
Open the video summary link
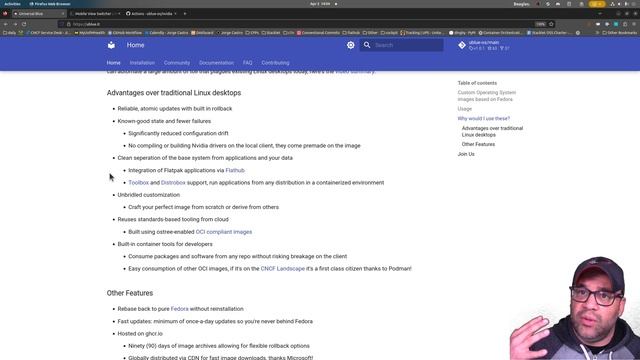tap(355, 72)
